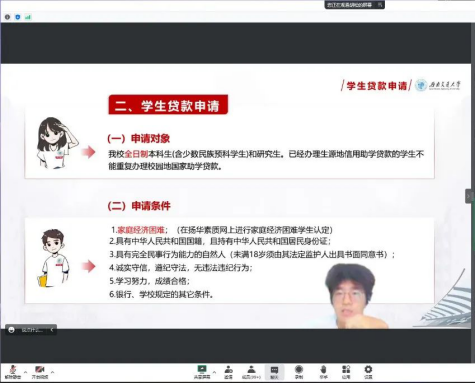Viewport: 475px width, 383px height.
Task: Unmute the microphone in the meeting toolbar
Action: (x=13, y=372)
